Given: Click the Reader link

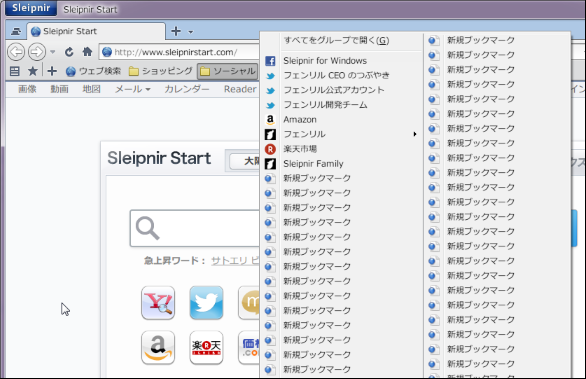Looking at the screenshot, I should pos(240,89).
